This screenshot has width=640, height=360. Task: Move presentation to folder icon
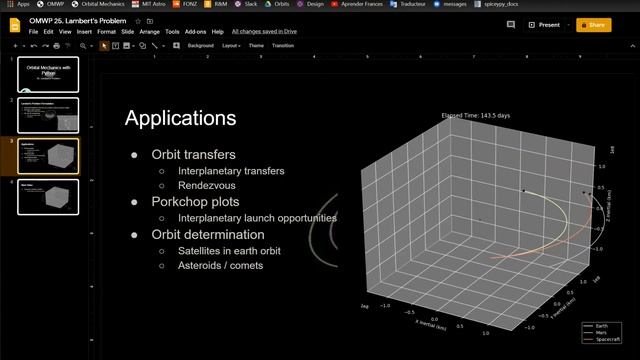(x=150, y=21)
